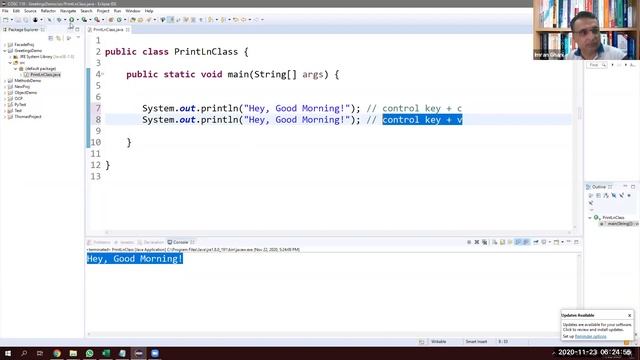640x360 pixels.
Task: Click Pin Console icon
Action: 536,242
